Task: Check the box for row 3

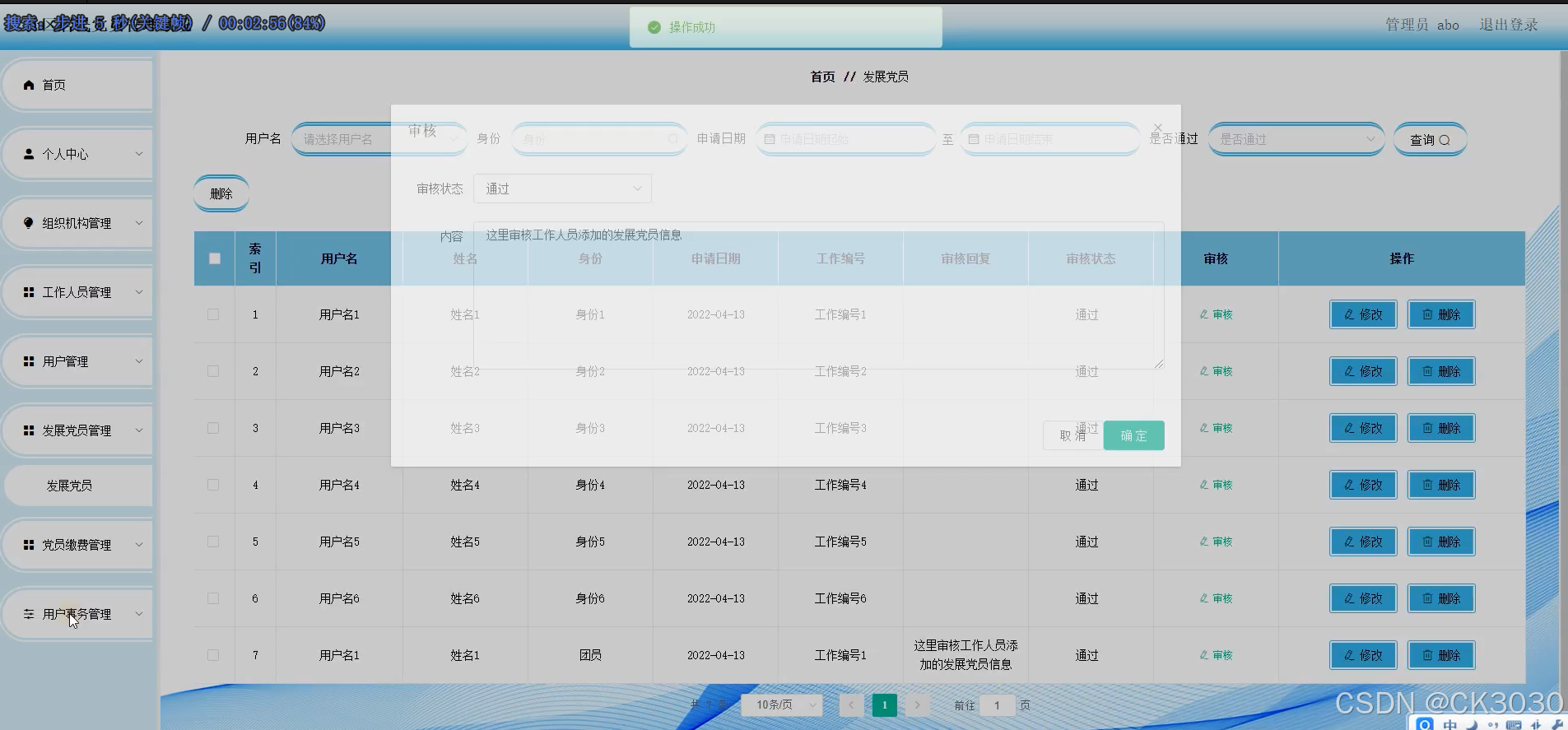Action: [x=213, y=428]
